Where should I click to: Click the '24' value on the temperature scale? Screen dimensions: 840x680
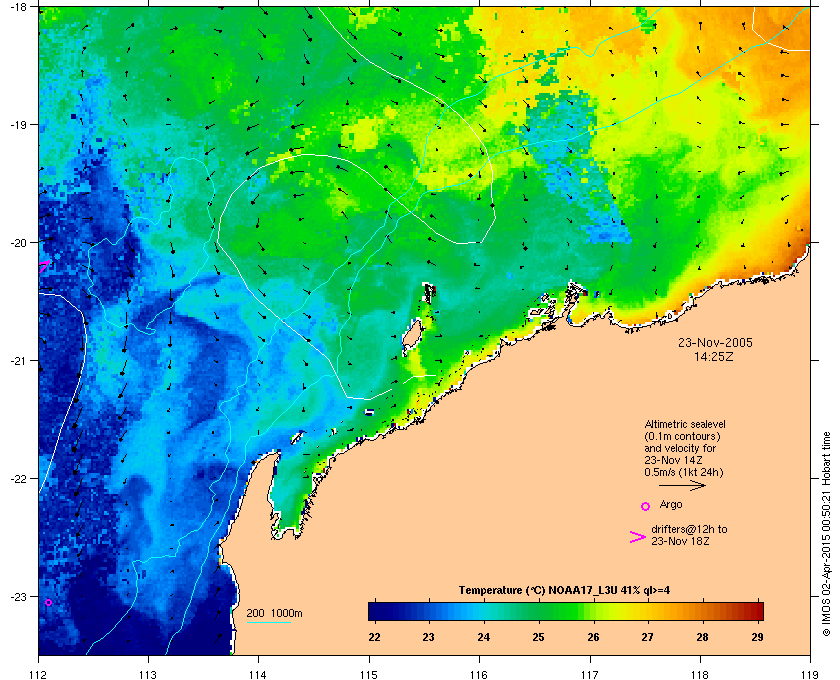click(x=484, y=637)
